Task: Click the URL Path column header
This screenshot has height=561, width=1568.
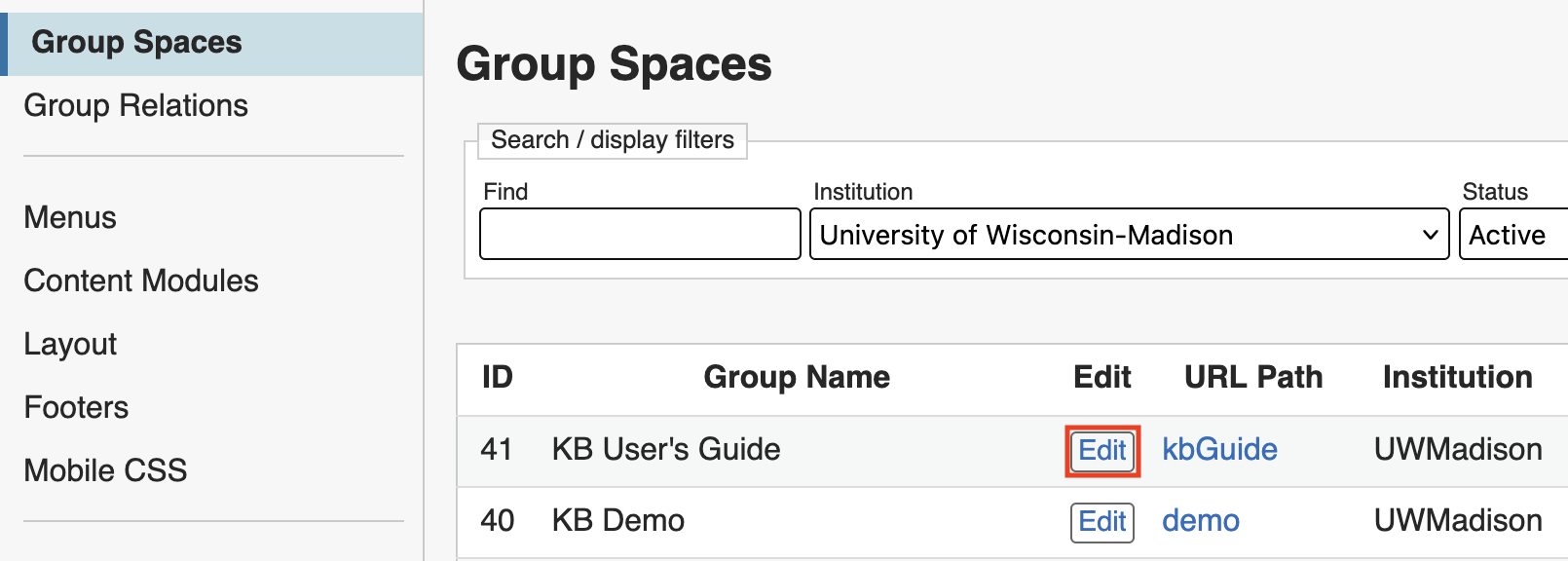Action: (1253, 377)
